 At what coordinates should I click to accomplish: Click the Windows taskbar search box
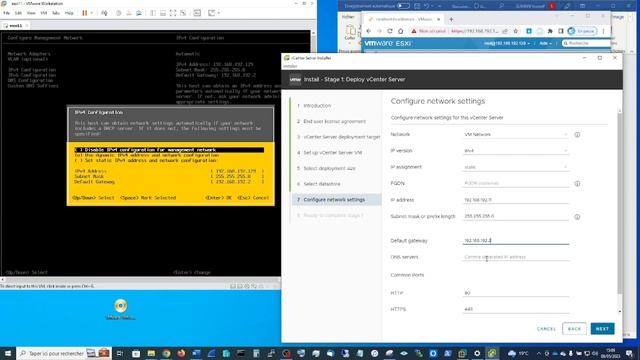64,353
